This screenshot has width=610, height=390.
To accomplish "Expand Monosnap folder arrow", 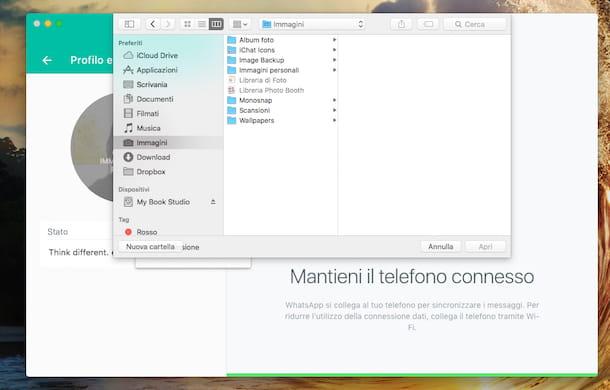I will [x=334, y=100].
